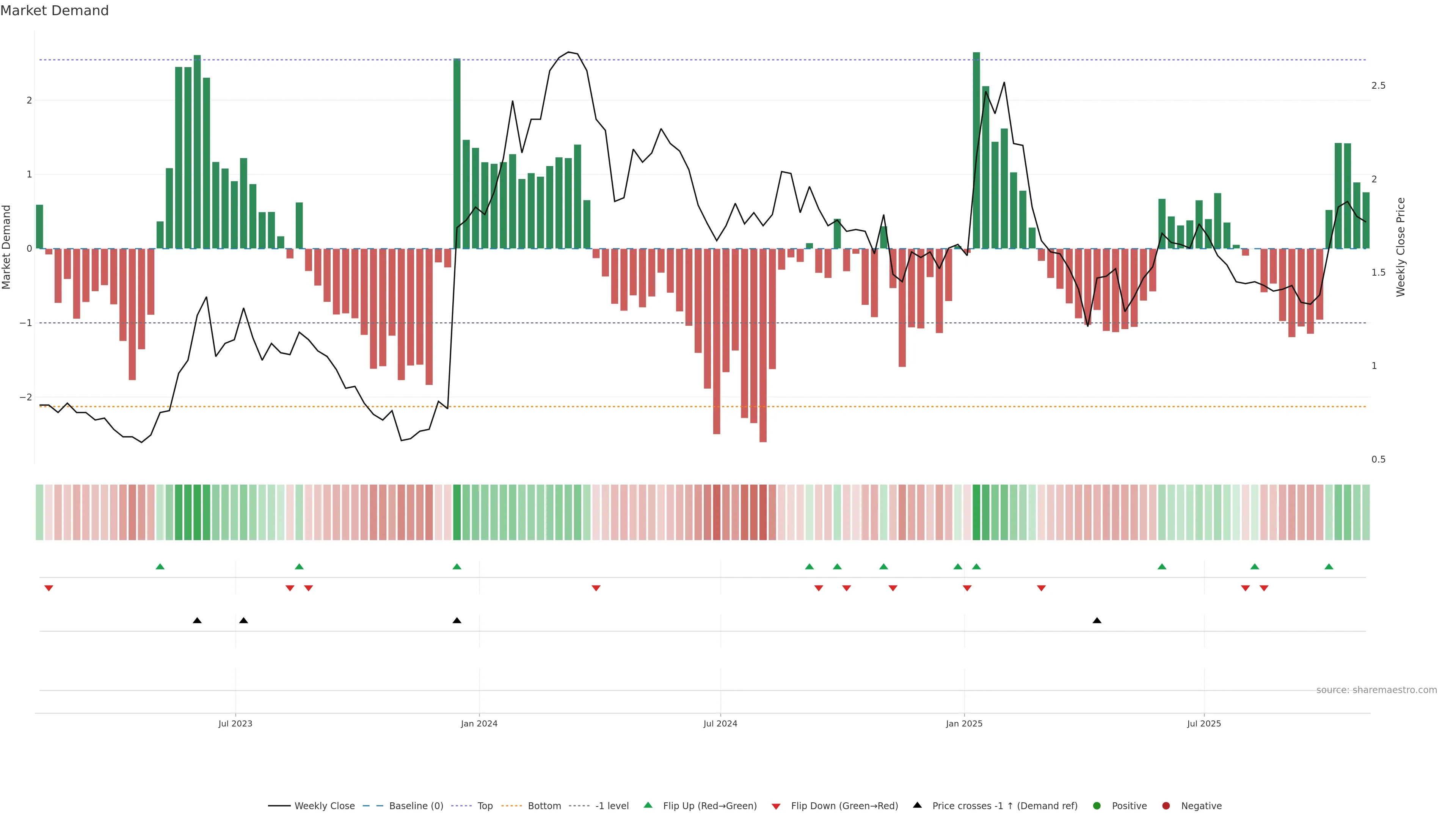The width and height of the screenshot is (1456, 819).
Task: Click the red Negative circle in legend
Action: [1166, 805]
